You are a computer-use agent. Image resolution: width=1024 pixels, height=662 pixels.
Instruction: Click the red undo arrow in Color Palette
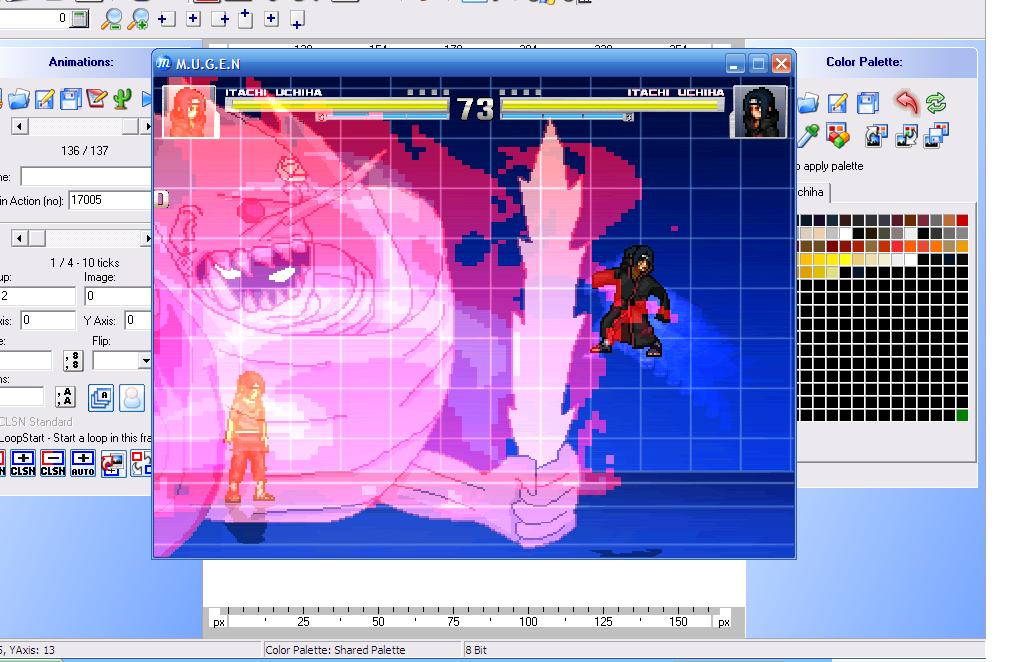click(x=906, y=102)
